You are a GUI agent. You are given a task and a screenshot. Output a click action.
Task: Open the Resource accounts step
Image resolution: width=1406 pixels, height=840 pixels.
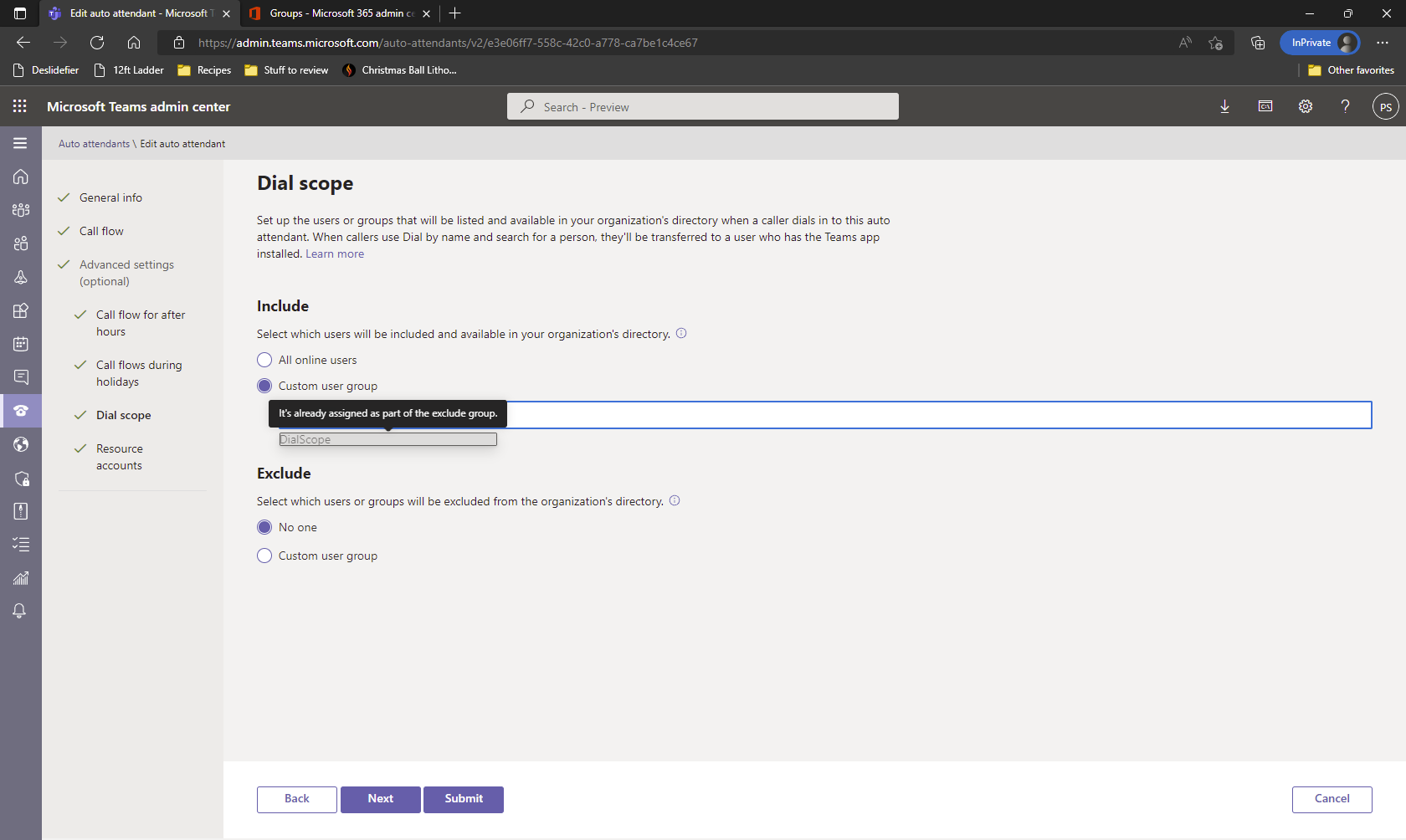coord(119,457)
